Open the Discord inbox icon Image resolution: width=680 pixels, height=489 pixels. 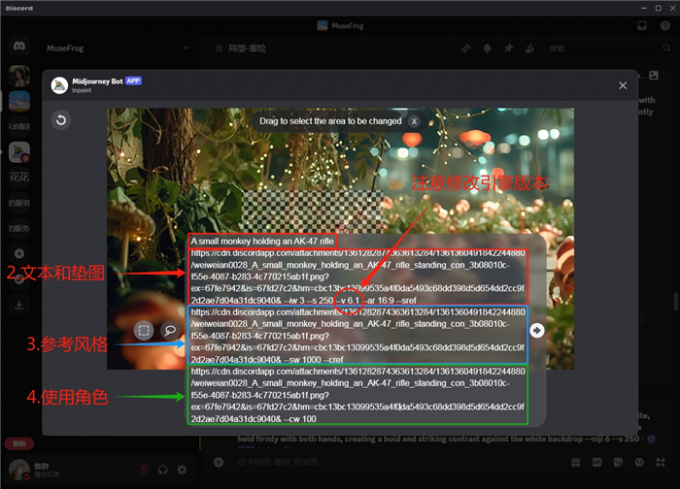tap(642, 26)
